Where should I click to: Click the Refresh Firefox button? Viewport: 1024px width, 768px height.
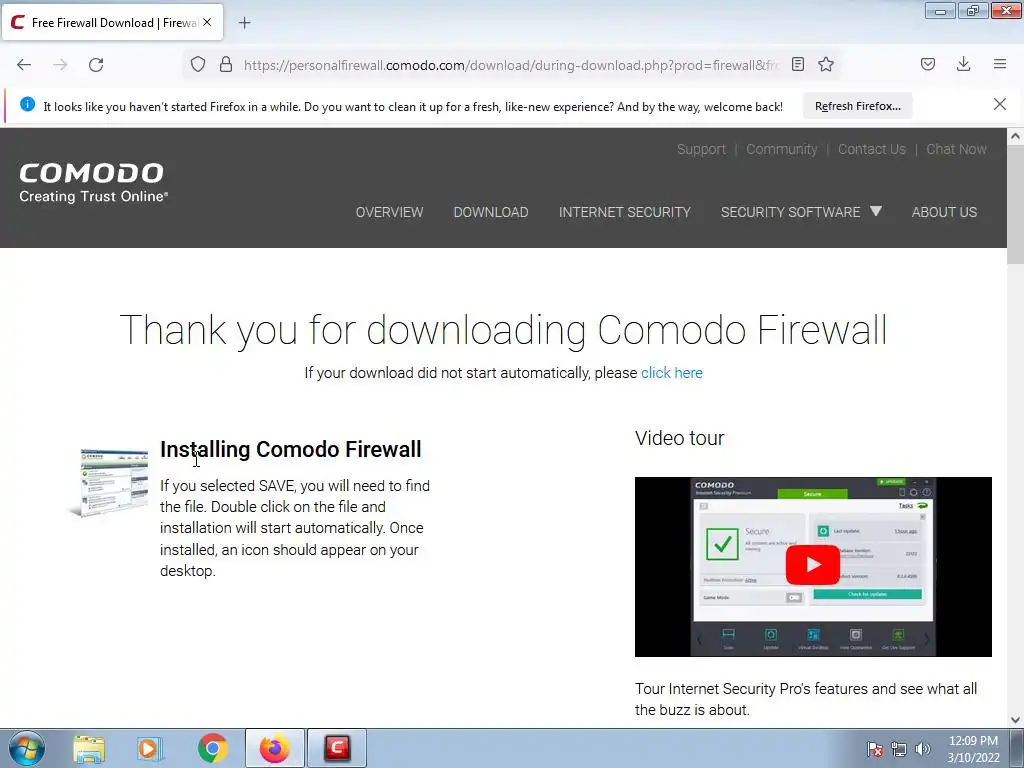coord(857,106)
